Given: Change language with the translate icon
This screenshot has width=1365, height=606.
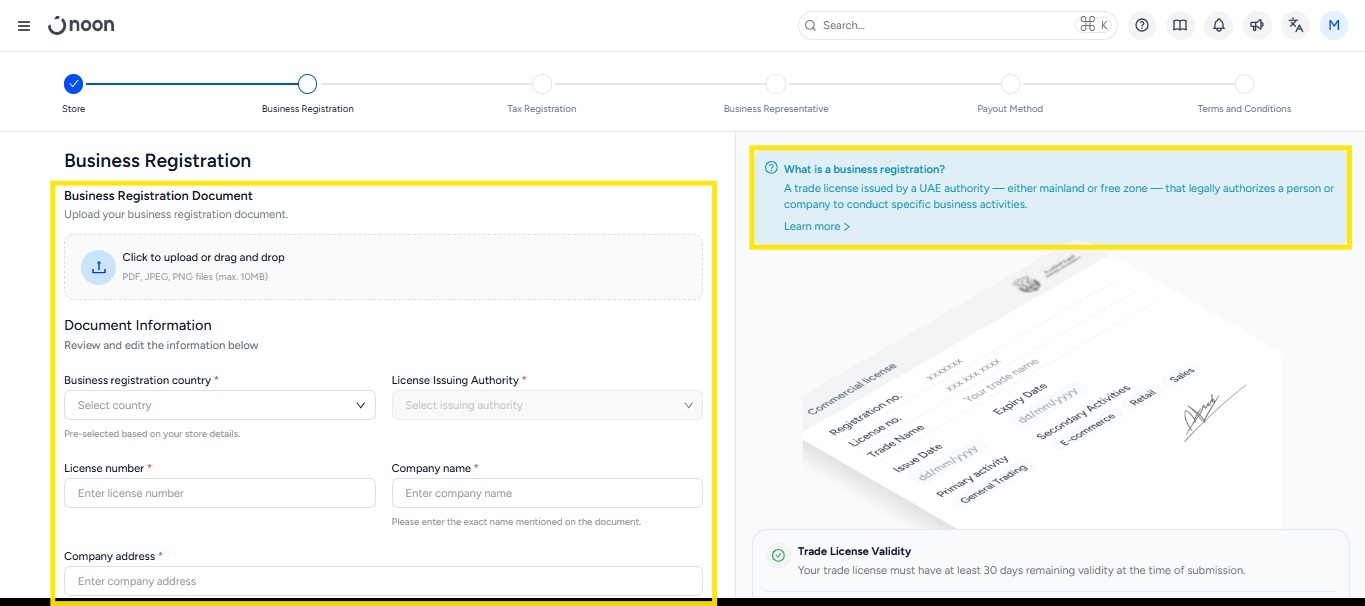Looking at the screenshot, I should coord(1296,26).
